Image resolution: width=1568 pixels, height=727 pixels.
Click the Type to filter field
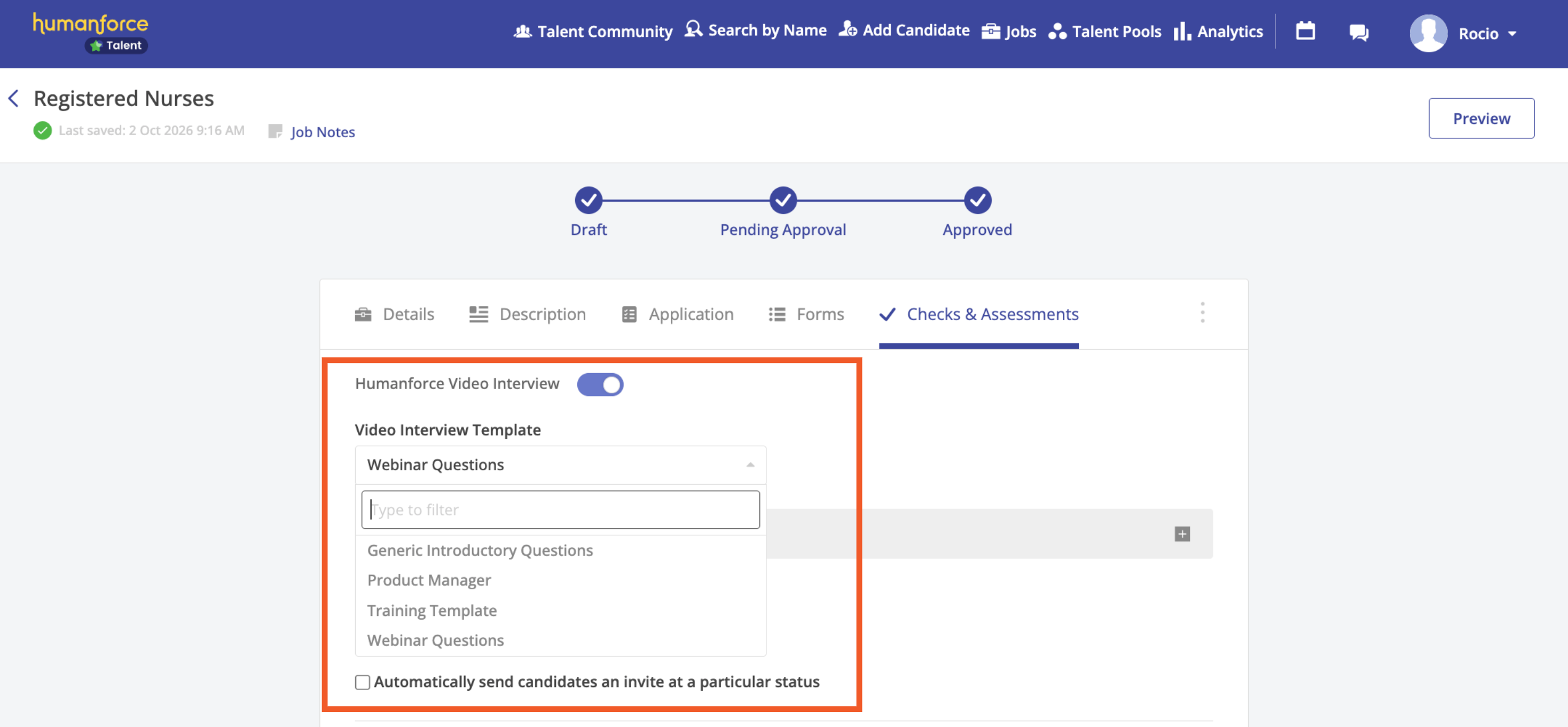560,510
